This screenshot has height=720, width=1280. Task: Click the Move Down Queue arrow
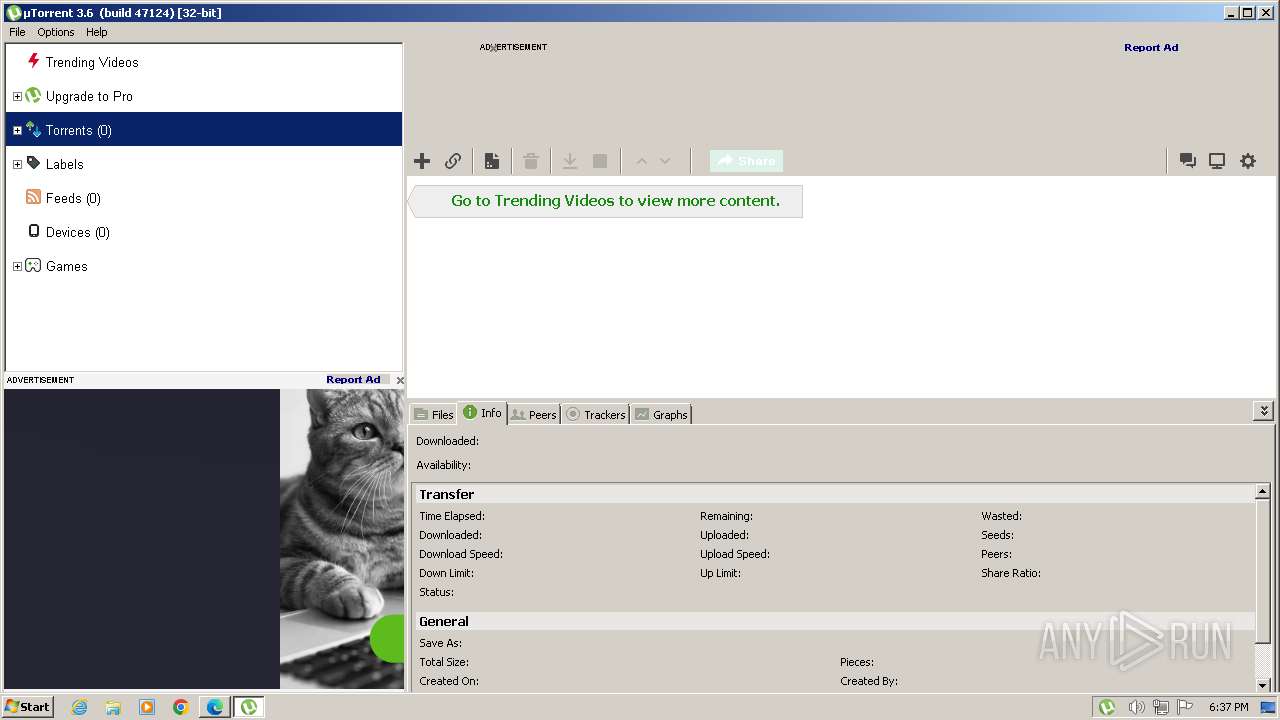click(x=665, y=161)
